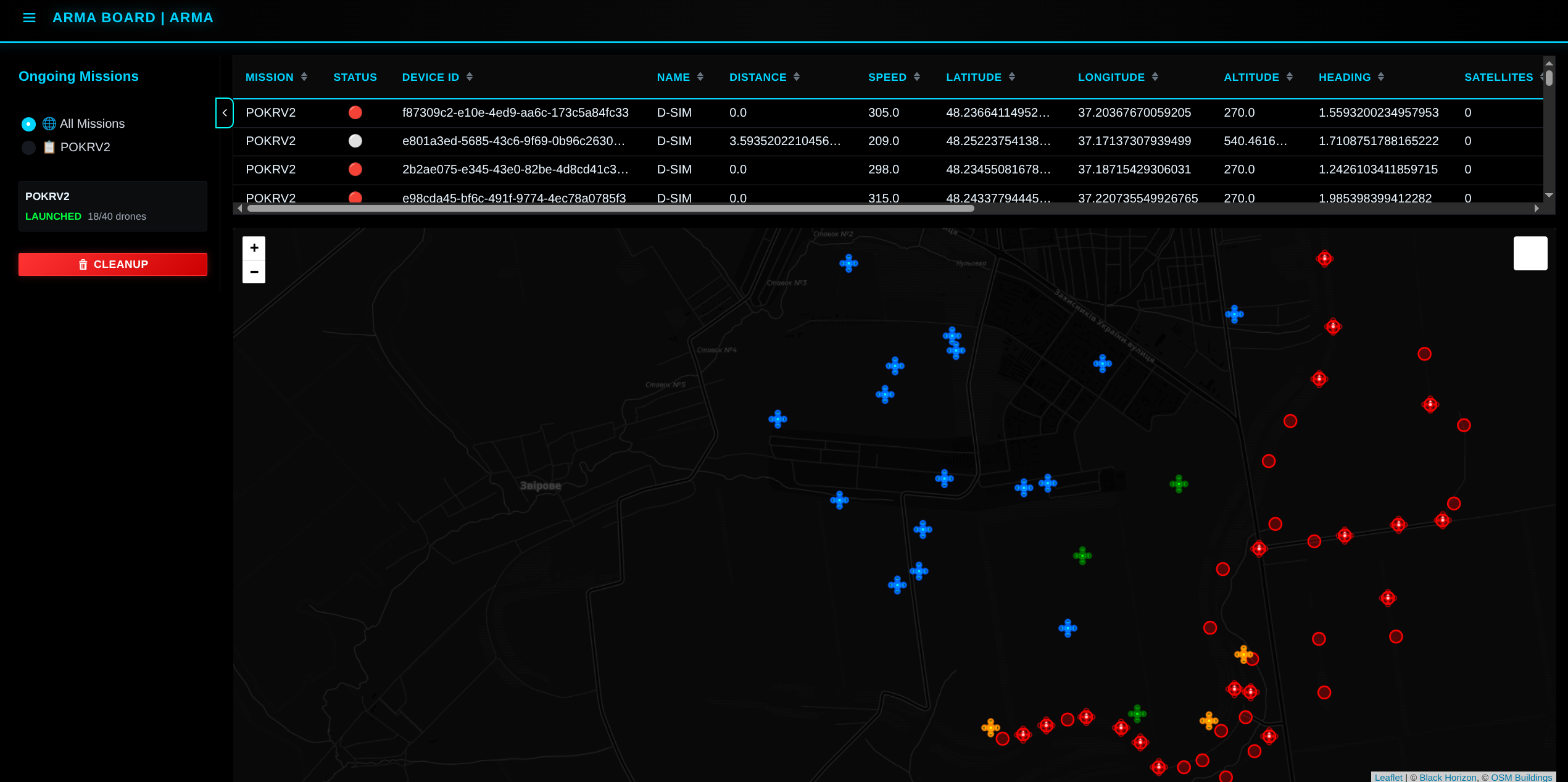Image resolution: width=1568 pixels, height=782 pixels.
Task: Open the POKRV2 launched mission card
Action: click(x=113, y=206)
